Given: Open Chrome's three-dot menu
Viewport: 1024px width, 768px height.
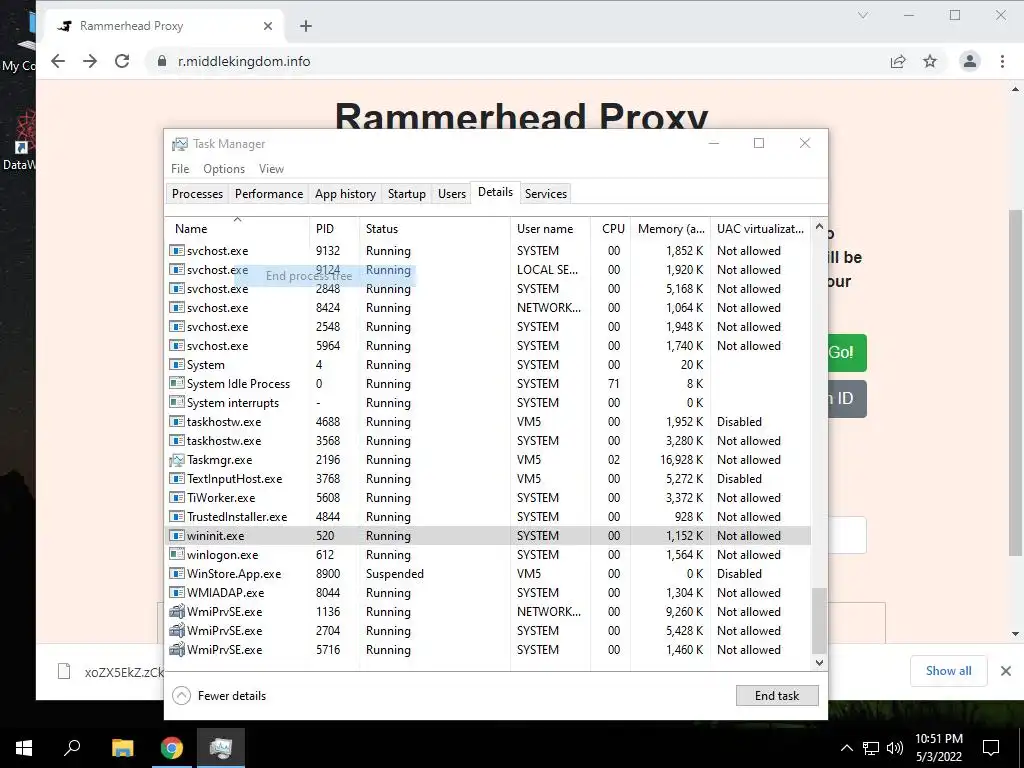Looking at the screenshot, I should (1002, 61).
